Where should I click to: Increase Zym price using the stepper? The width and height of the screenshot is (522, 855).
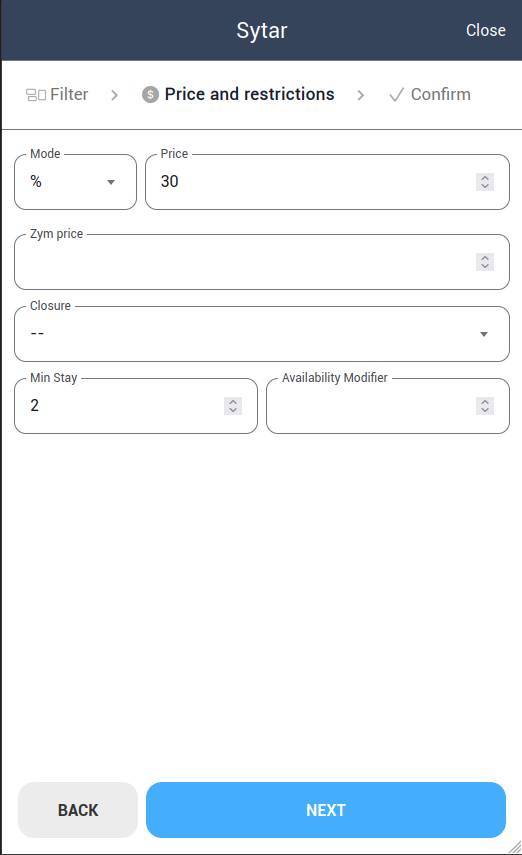coord(485,258)
